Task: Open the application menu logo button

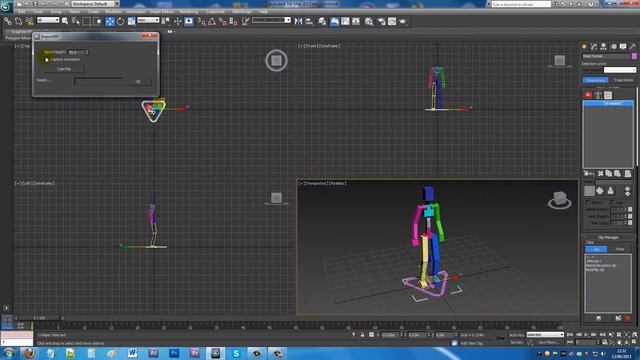Action: tap(7, 7)
